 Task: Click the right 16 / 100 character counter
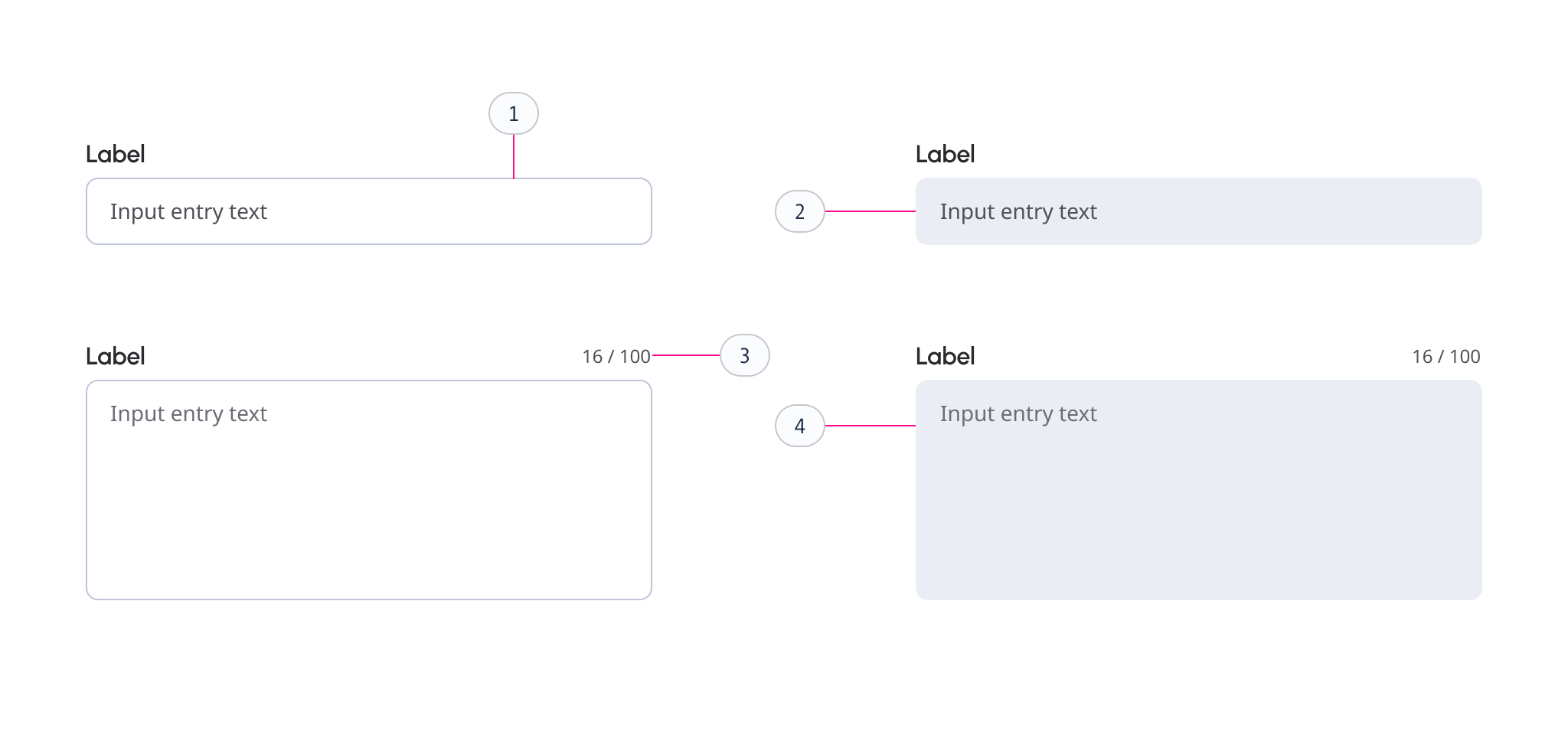tap(1445, 355)
